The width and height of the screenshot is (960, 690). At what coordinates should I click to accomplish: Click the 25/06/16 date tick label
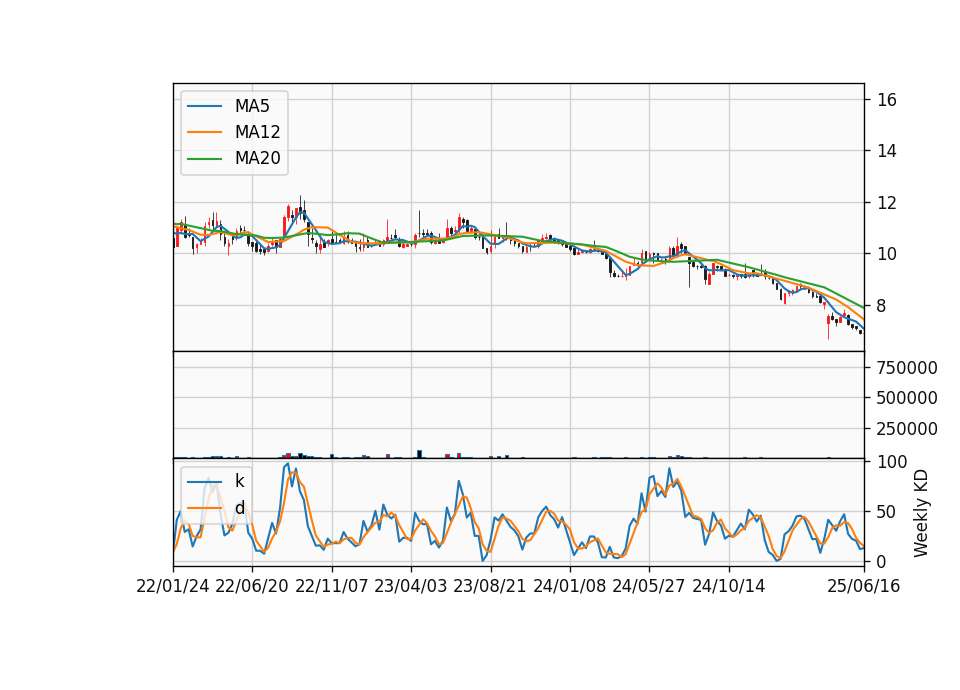pyautogui.click(x=864, y=587)
